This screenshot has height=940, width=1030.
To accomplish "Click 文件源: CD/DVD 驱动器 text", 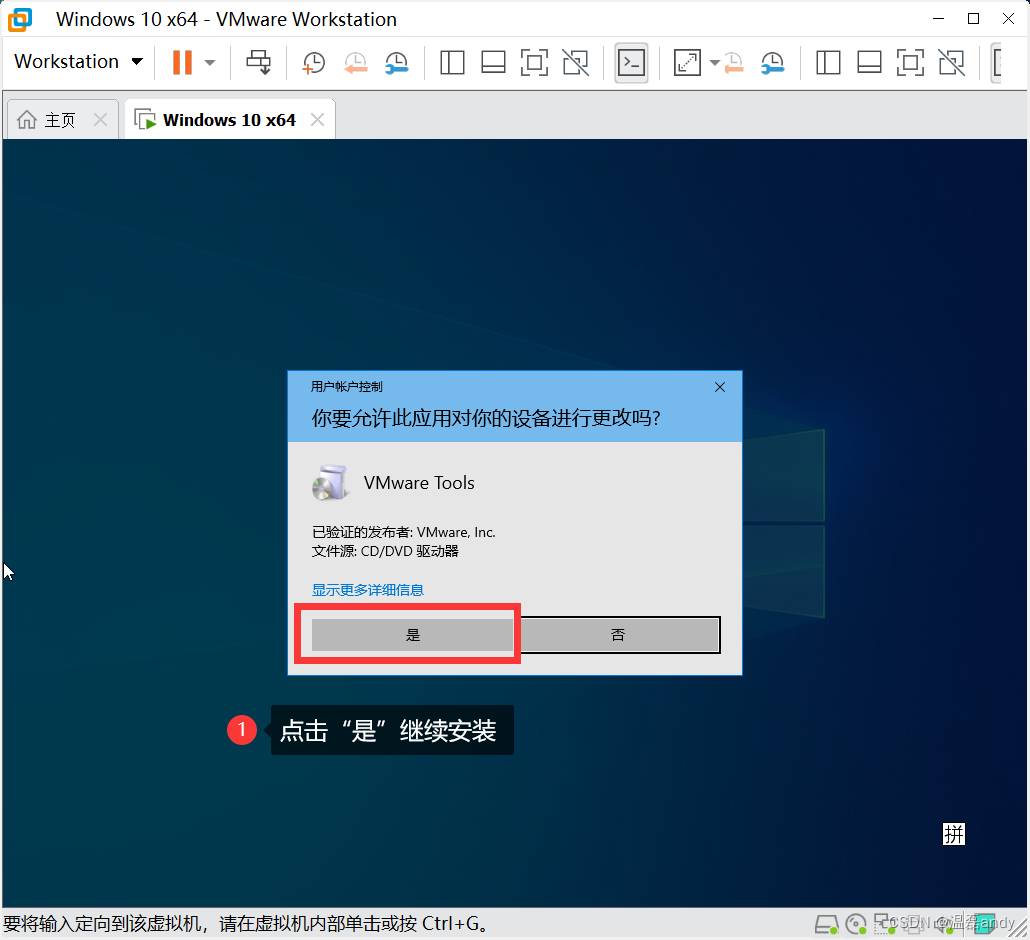I will point(385,551).
